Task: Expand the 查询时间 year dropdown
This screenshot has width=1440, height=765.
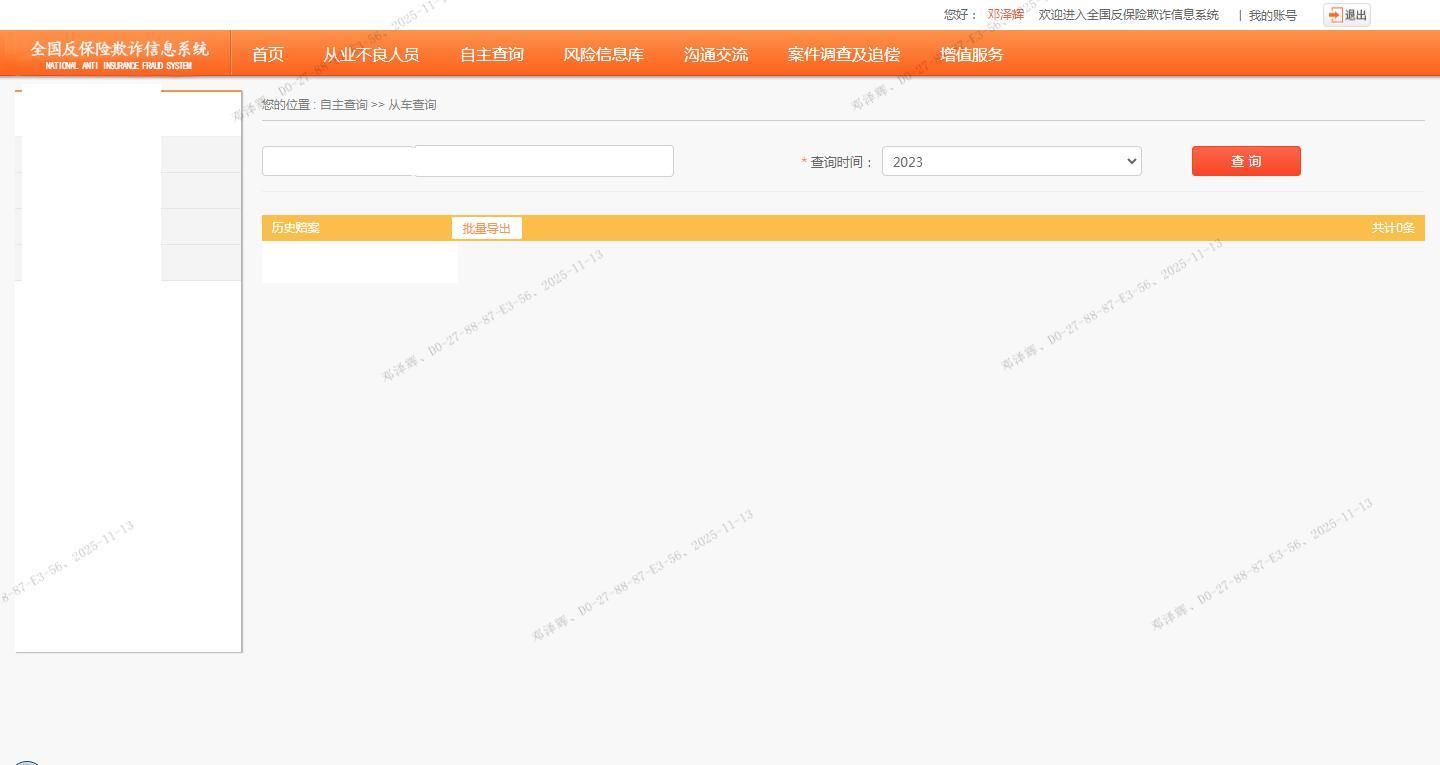Action: click(1011, 162)
